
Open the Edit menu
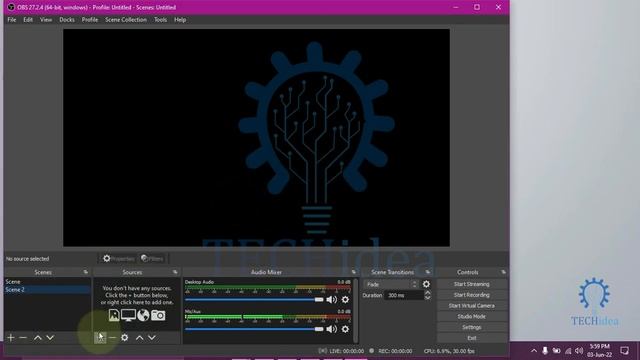click(28, 20)
